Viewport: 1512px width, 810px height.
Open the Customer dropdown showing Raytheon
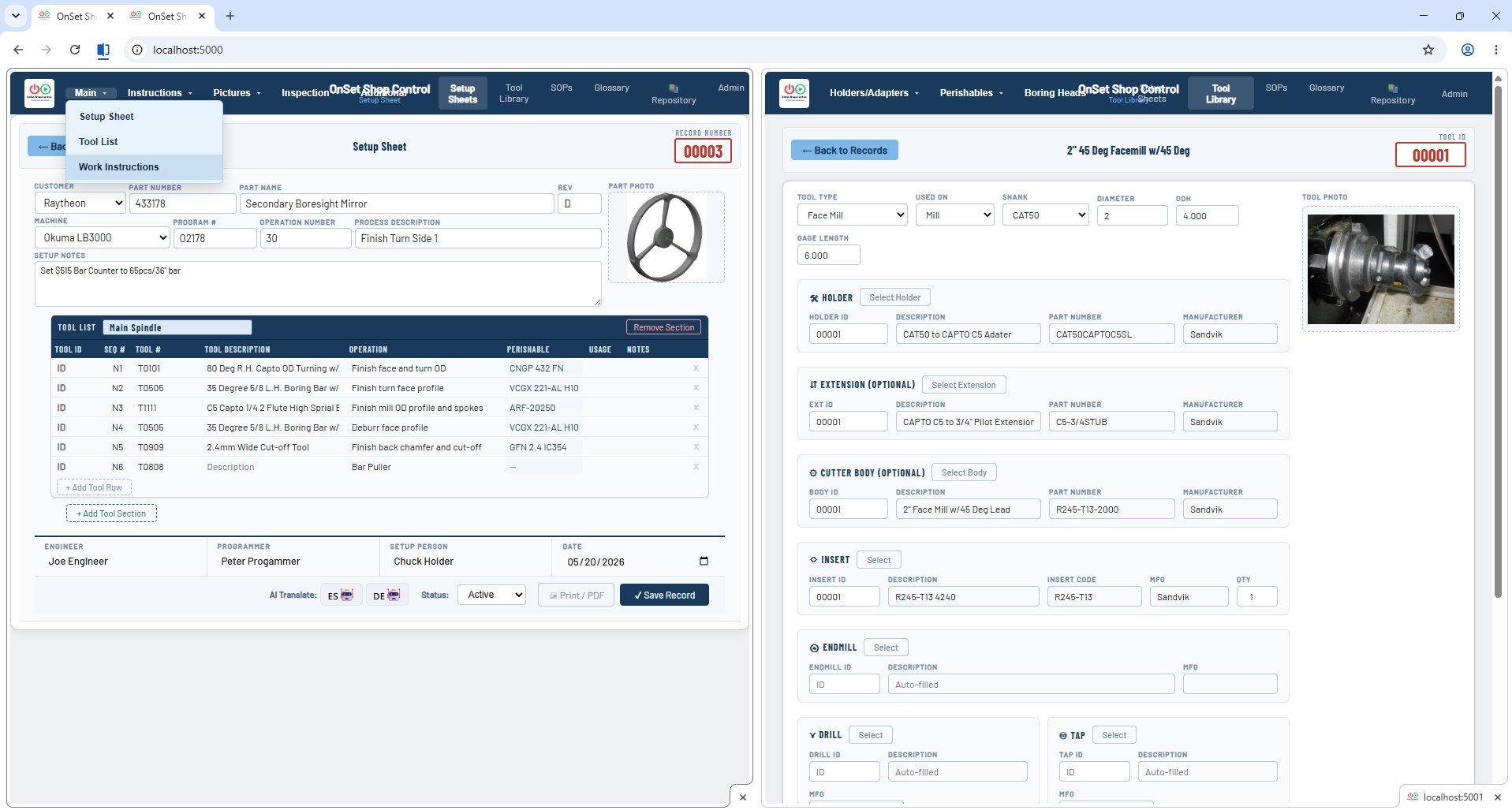(80, 203)
